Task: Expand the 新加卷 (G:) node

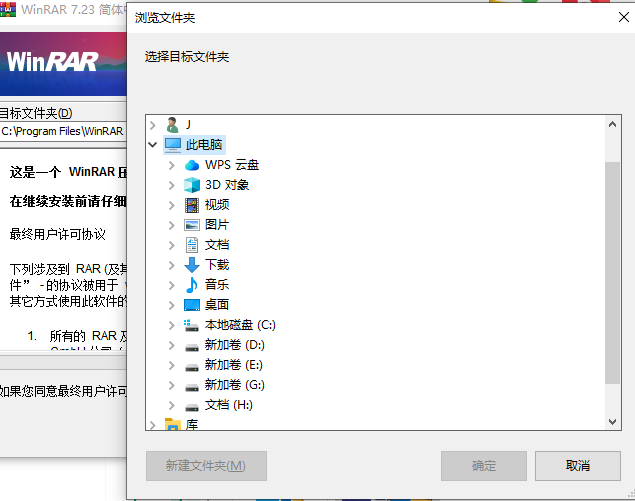Action: (172, 385)
